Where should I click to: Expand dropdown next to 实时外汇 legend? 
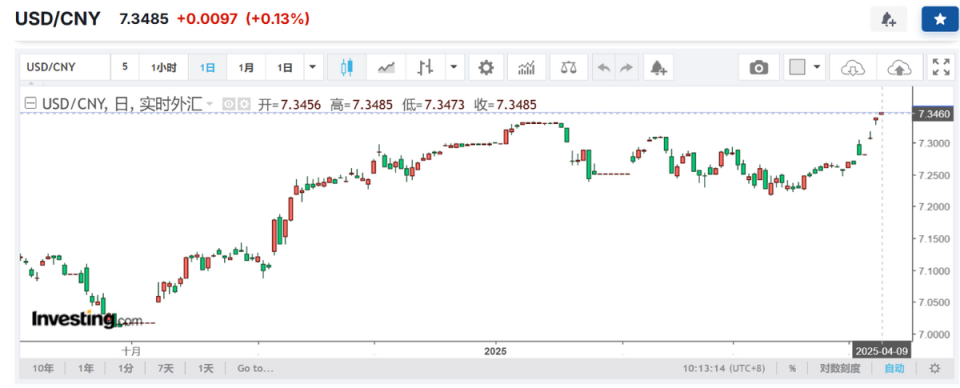pyautogui.click(x=210, y=105)
